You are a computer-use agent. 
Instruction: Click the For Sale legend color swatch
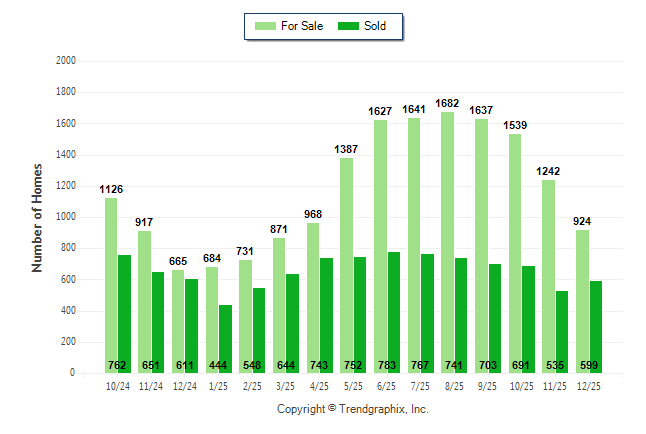[266, 26]
